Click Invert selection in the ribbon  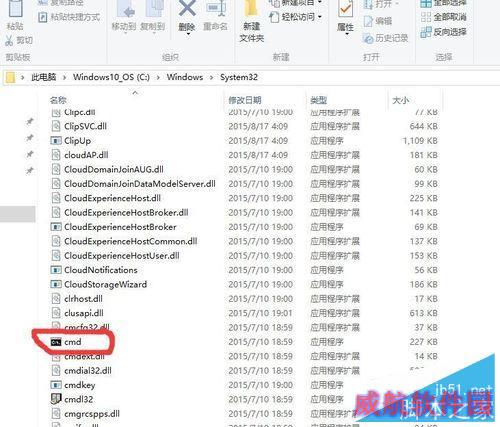(444, 32)
